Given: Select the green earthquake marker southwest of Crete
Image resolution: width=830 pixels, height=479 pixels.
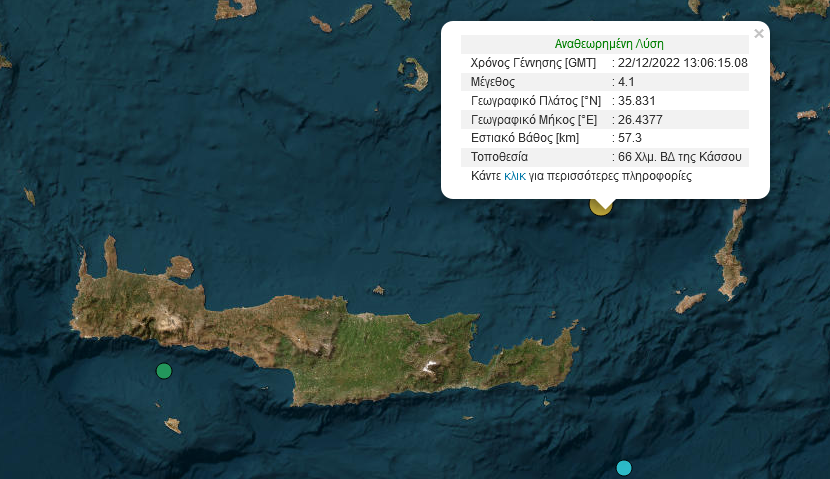Looking at the screenshot, I should [164, 372].
